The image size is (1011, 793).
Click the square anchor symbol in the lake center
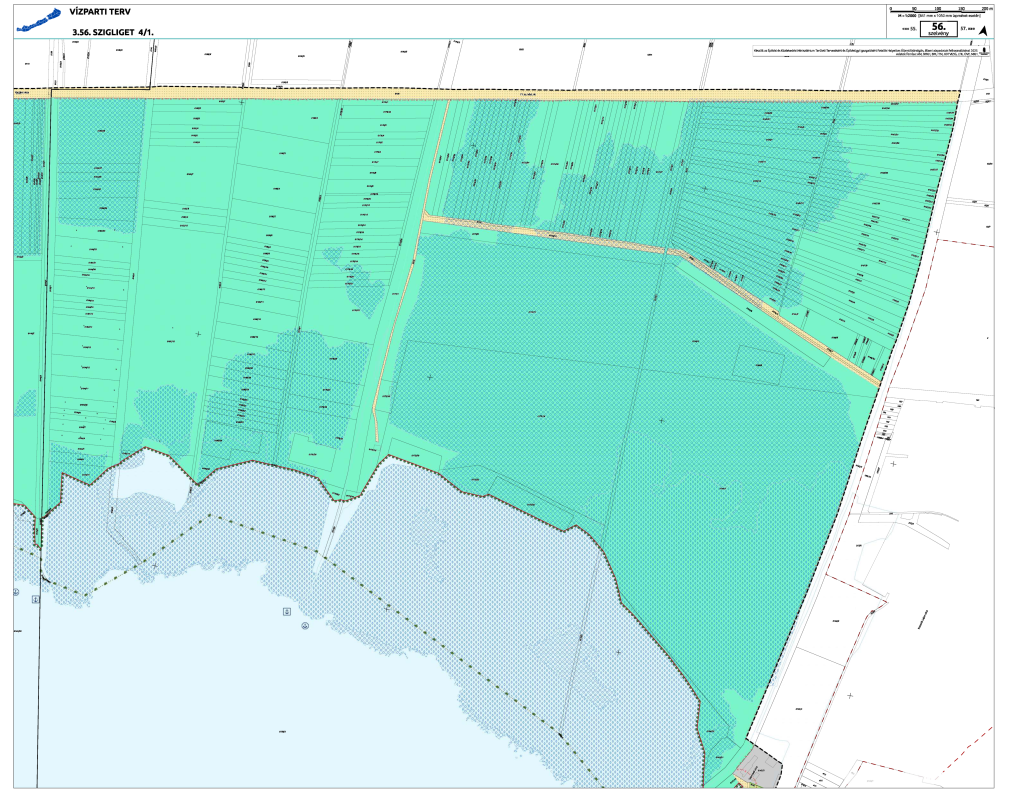click(287, 610)
